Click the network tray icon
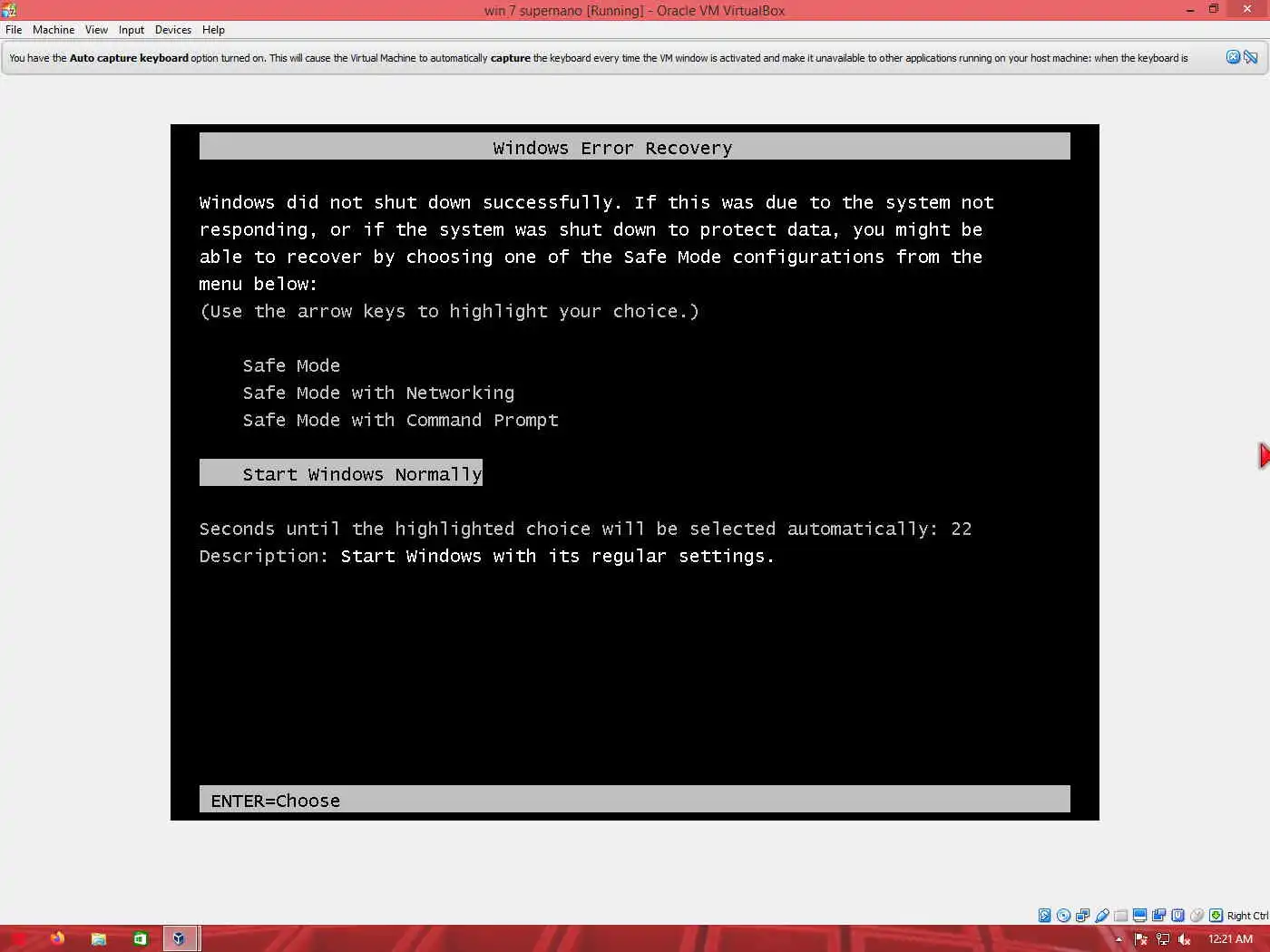 [x=1163, y=939]
